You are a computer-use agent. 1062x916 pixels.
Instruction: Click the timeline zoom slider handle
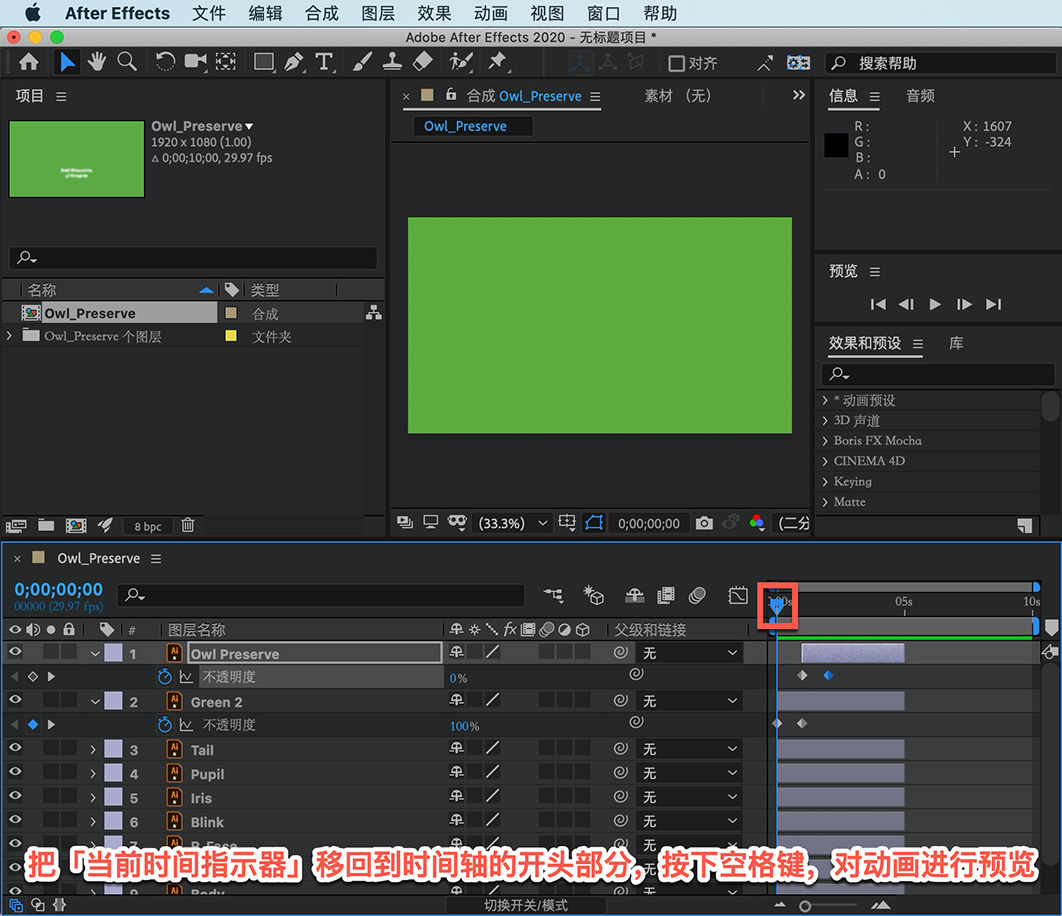pyautogui.click(x=805, y=906)
